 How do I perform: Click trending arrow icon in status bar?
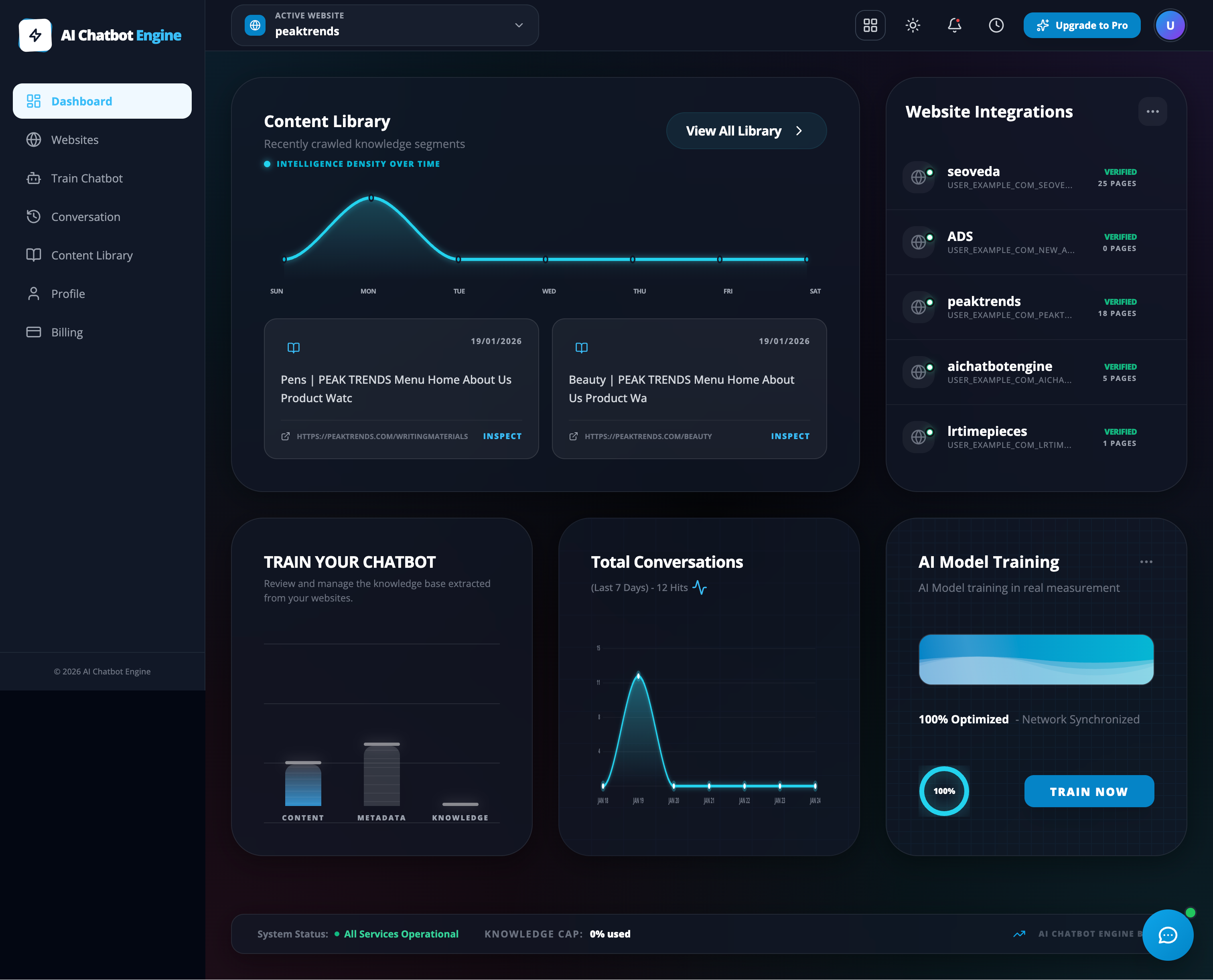coord(1019,934)
